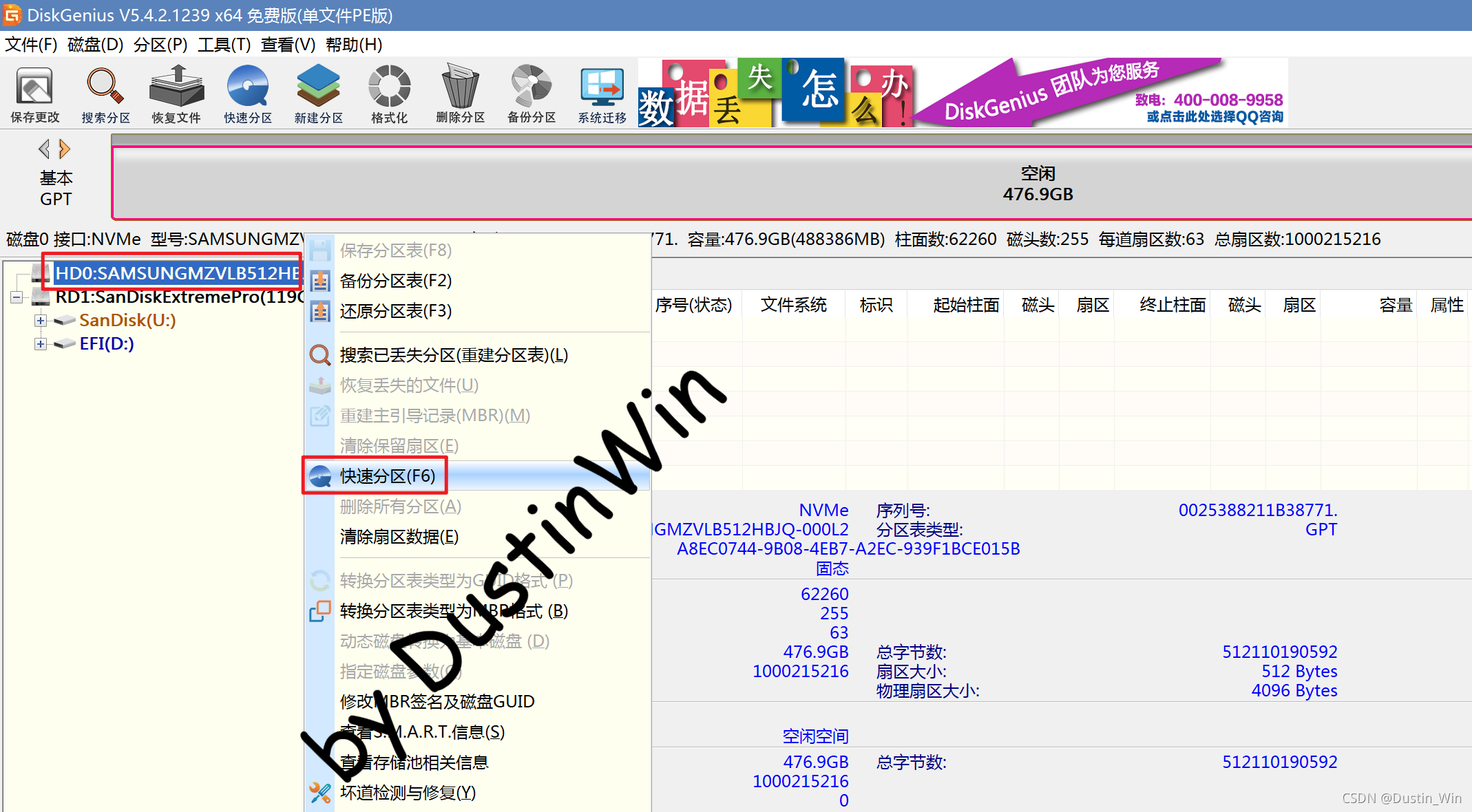The height and width of the screenshot is (812, 1472).
Task: Start System Migration (系统迁移) tool
Action: coord(602,94)
